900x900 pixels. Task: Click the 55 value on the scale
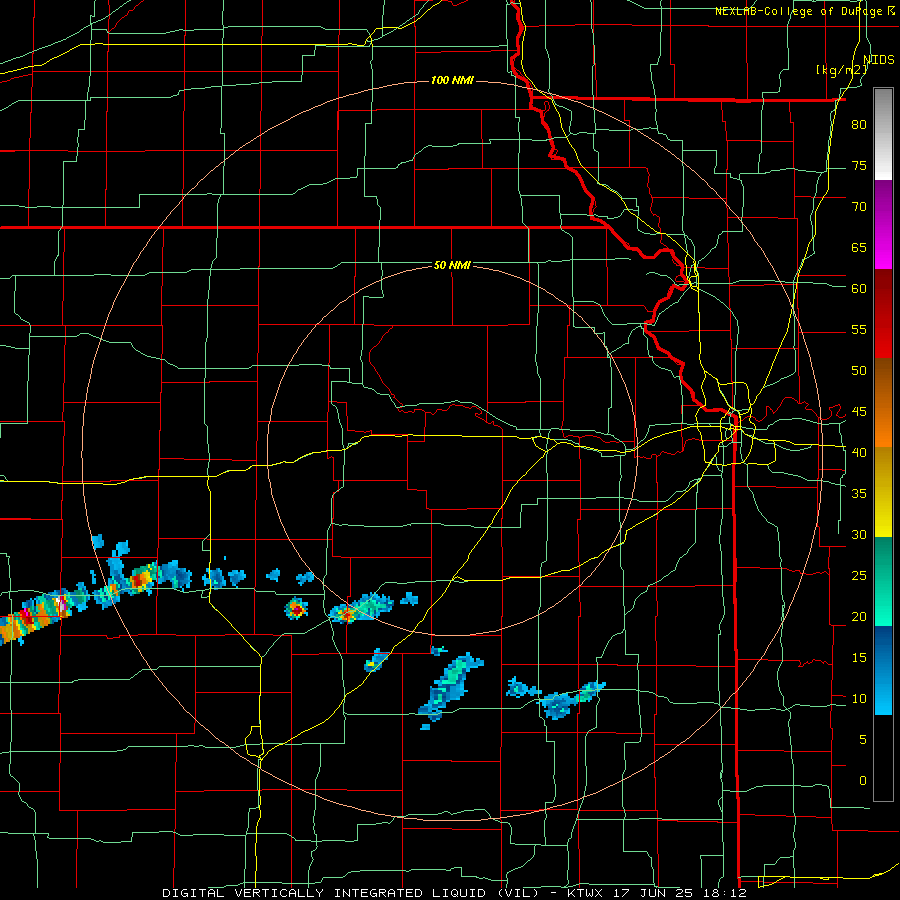pos(859,329)
